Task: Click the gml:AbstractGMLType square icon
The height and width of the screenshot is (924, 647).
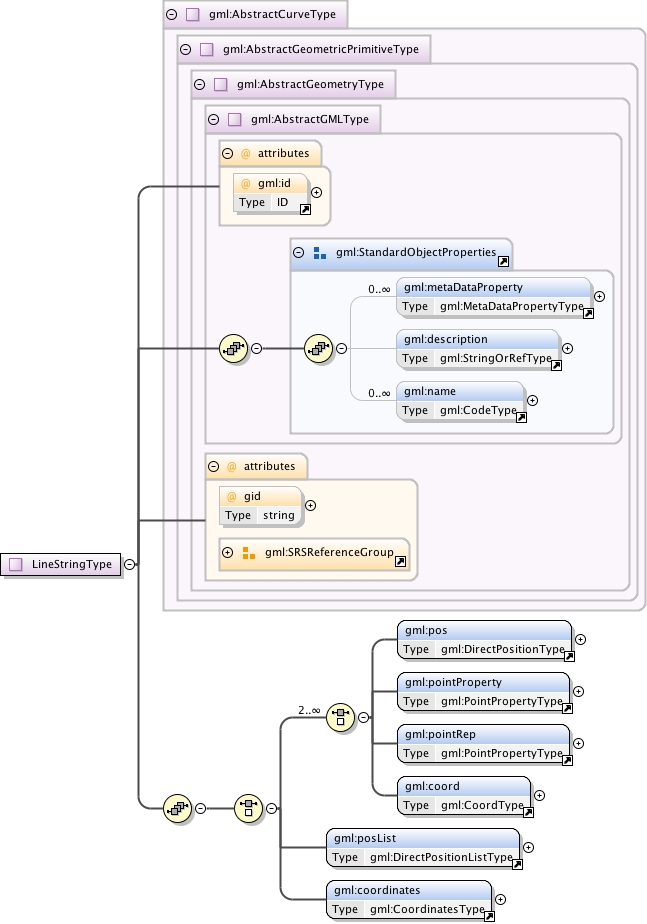Action: click(x=235, y=119)
